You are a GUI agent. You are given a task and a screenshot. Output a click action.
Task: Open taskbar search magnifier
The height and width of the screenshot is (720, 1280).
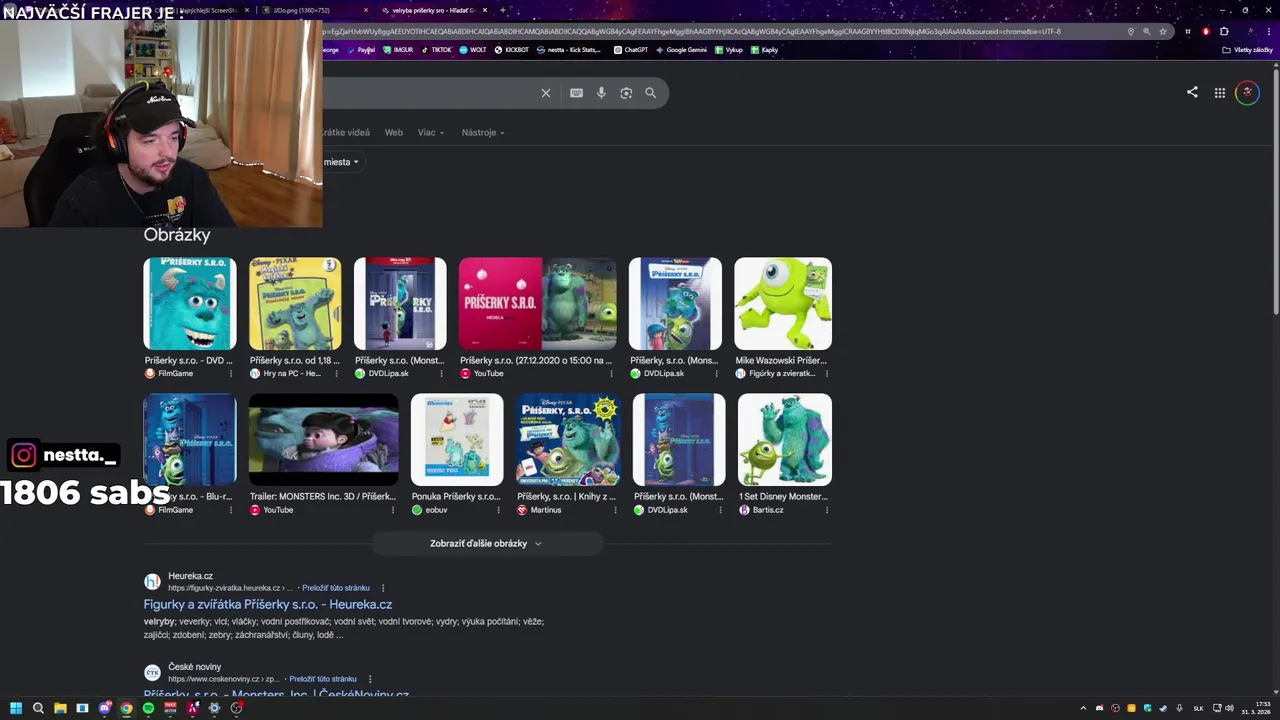point(38,708)
